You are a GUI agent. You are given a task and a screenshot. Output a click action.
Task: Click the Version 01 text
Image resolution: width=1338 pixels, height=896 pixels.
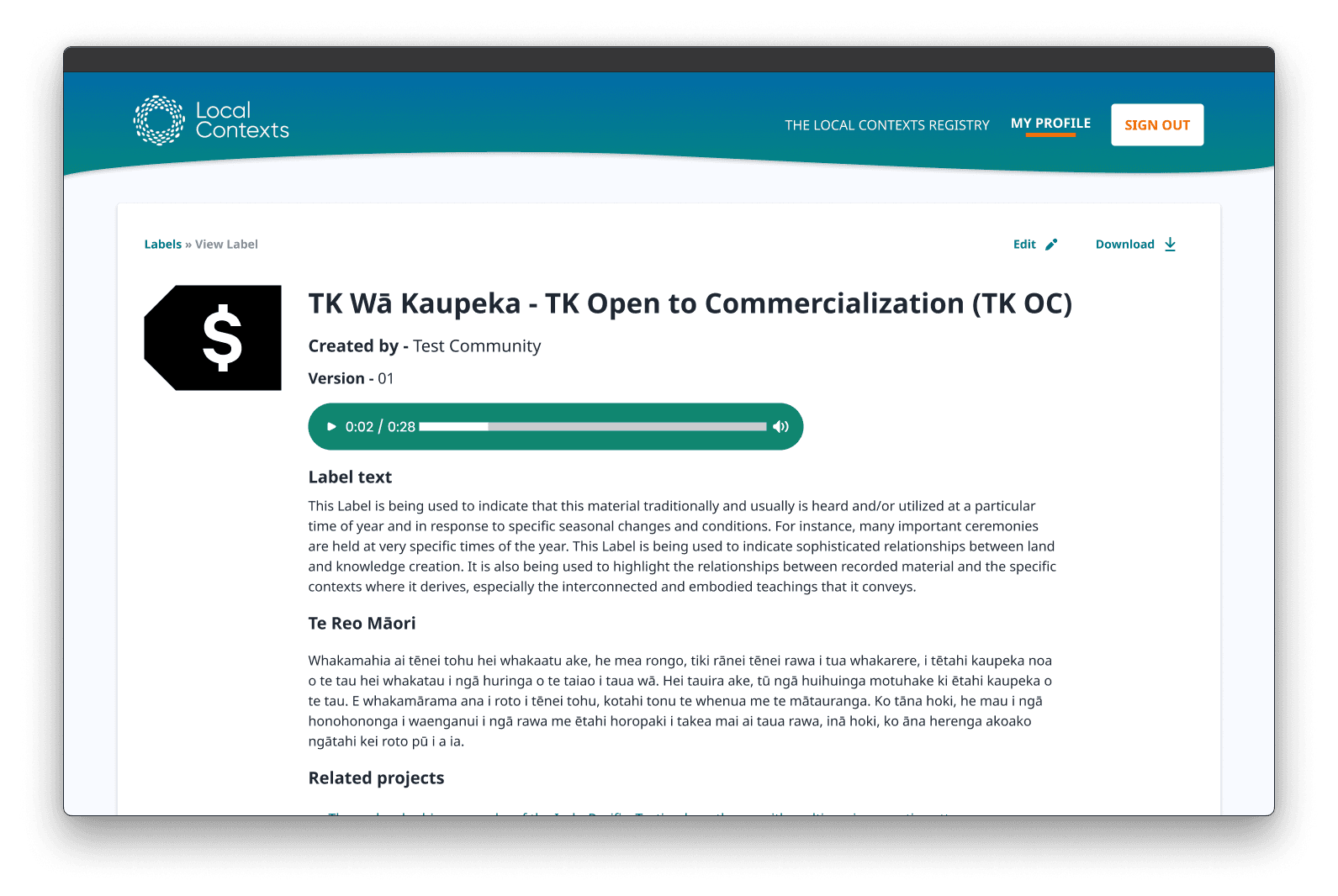point(351,378)
